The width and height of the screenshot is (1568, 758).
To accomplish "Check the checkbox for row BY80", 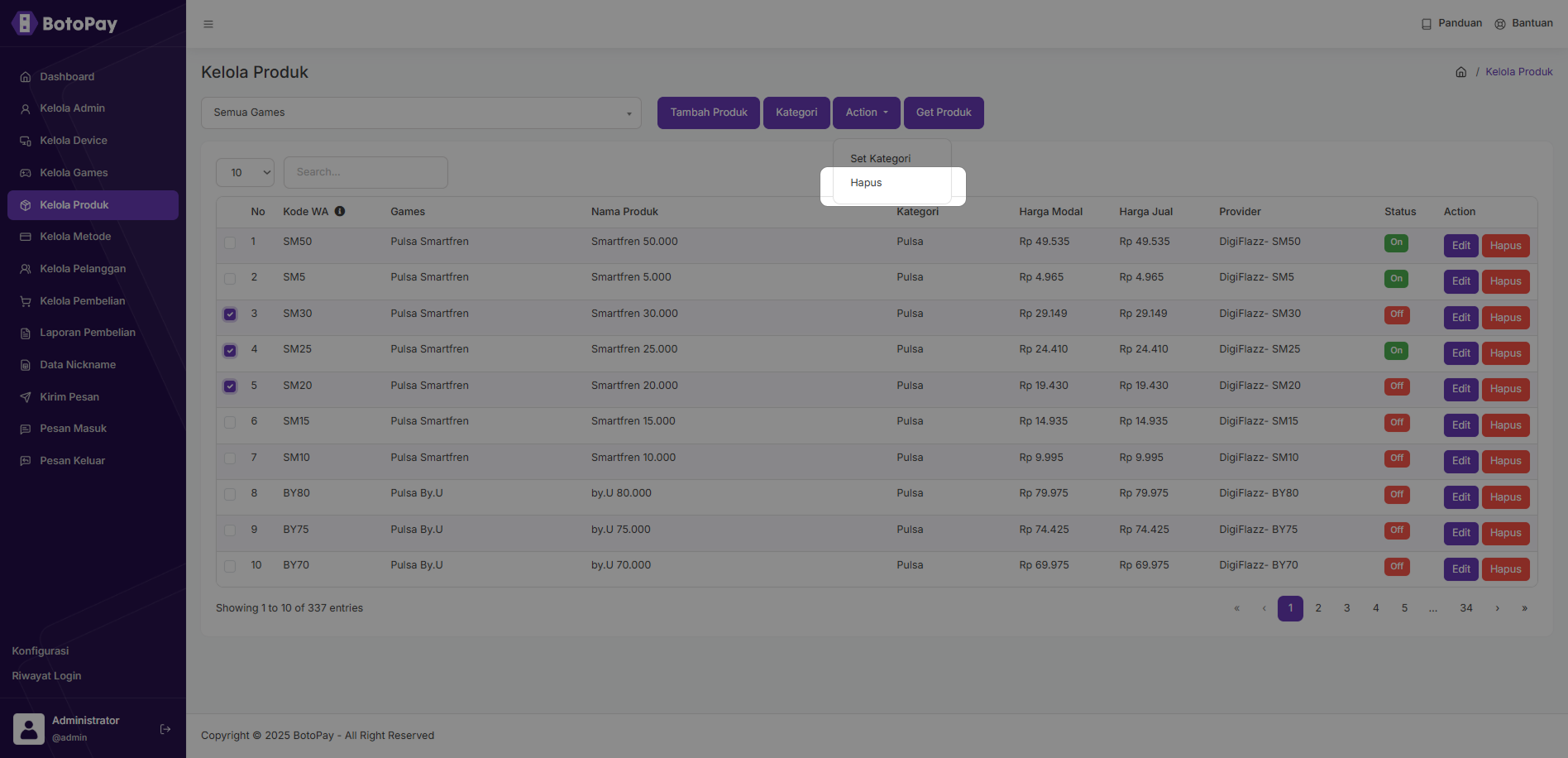I will click(x=230, y=494).
